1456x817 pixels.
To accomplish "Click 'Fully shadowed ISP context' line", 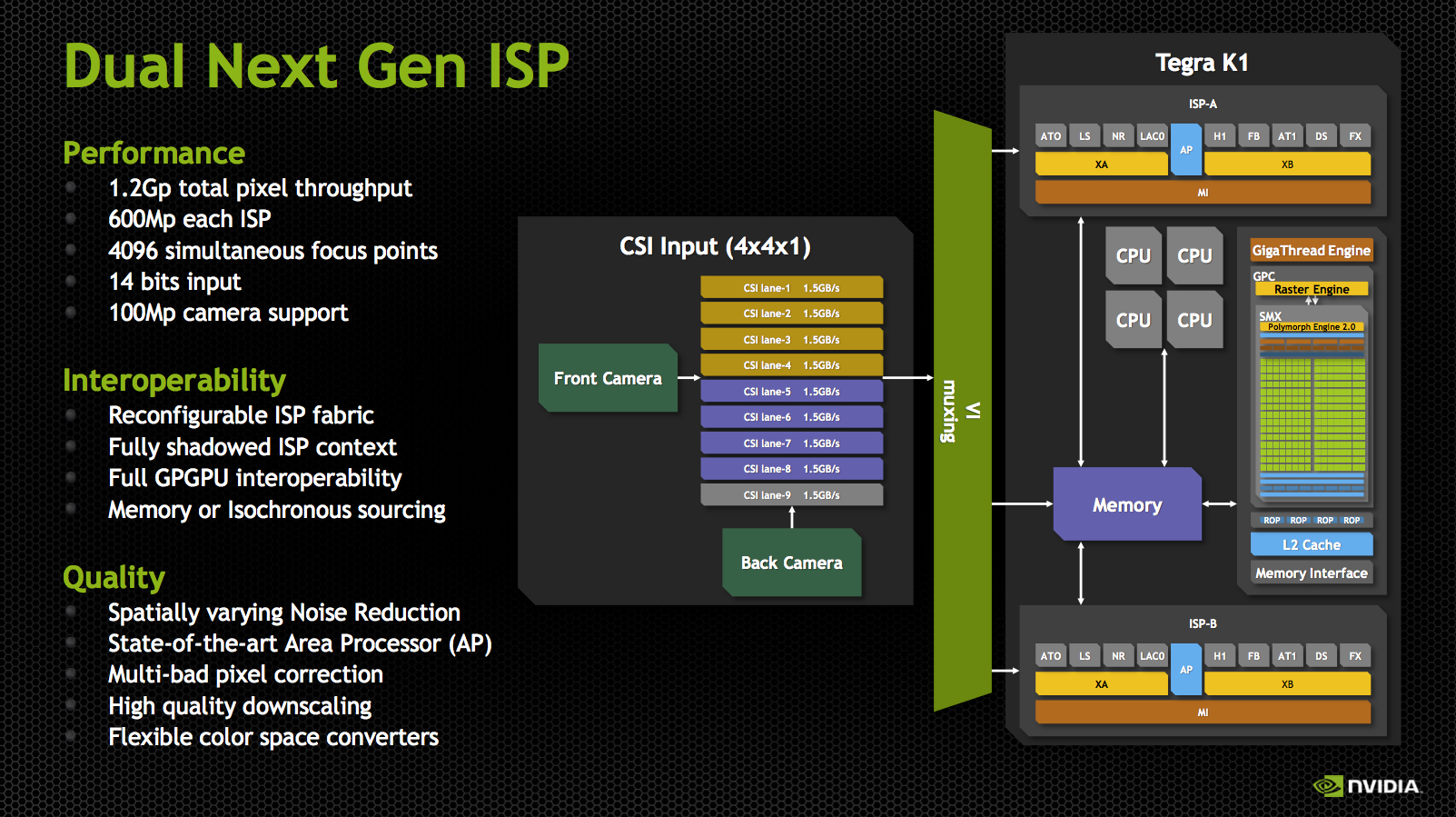I will click(253, 447).
